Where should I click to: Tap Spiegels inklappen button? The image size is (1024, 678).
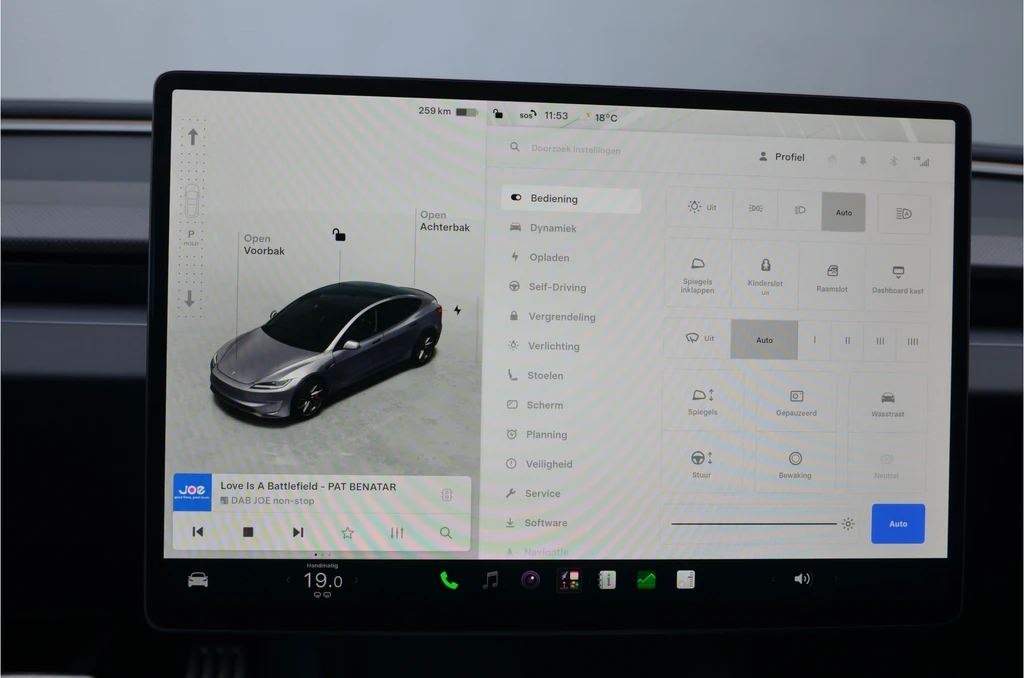697,274
